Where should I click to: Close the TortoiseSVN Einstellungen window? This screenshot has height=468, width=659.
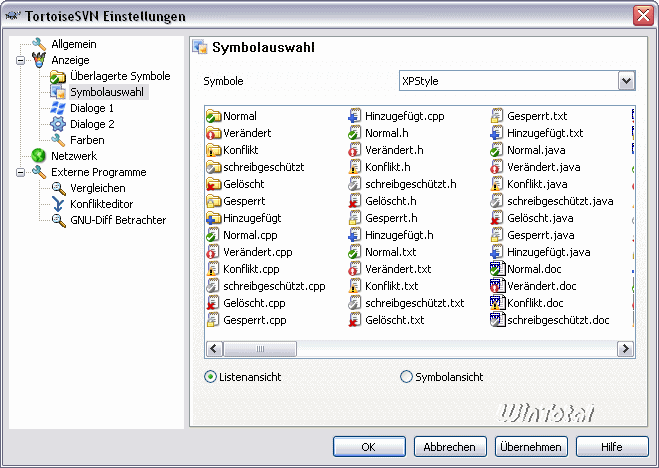(643, 16)
